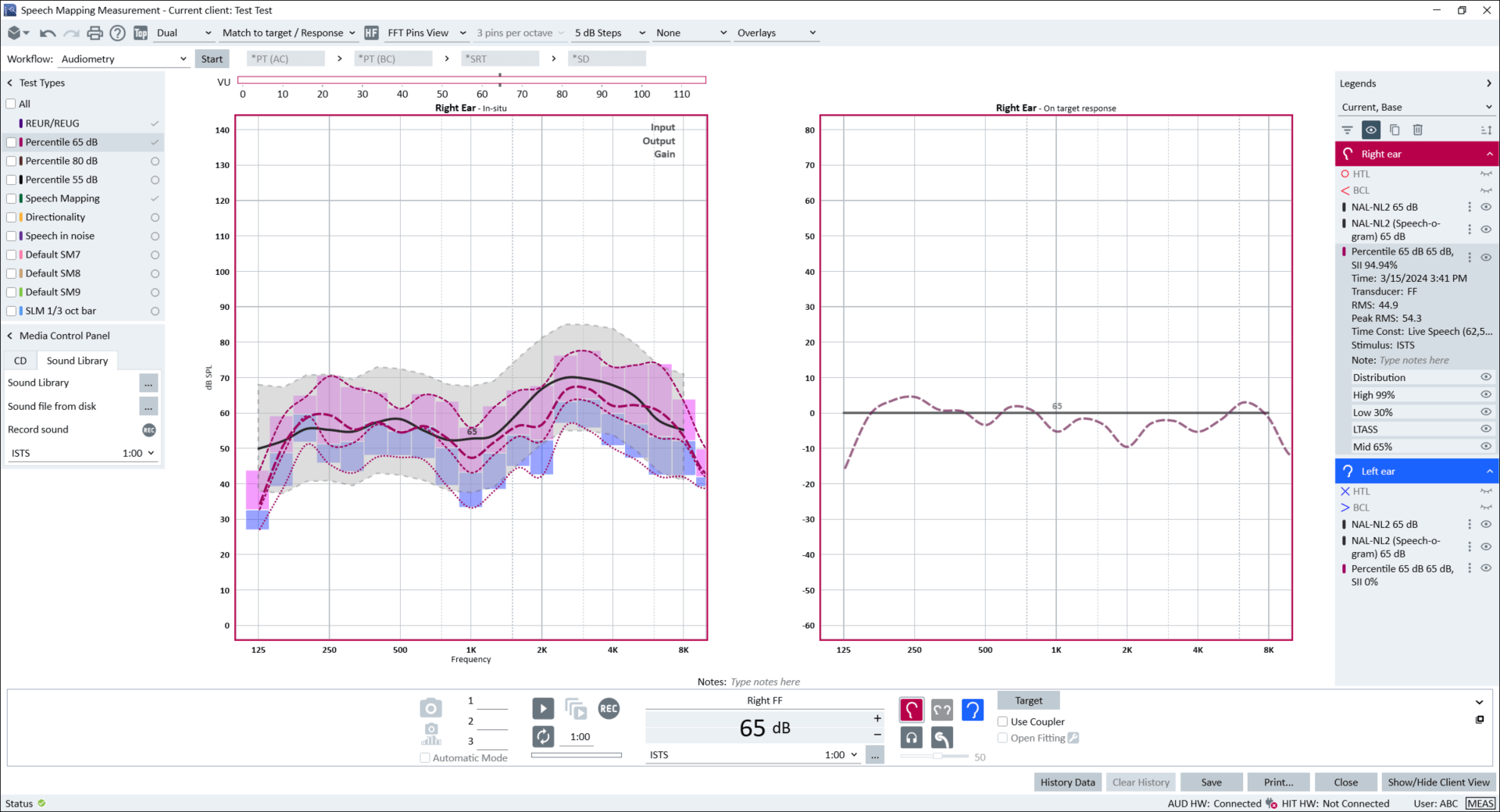Toggle visibility of NAL-NL2 65 dB curve

pyautogui.click(x=1485, y=207)
